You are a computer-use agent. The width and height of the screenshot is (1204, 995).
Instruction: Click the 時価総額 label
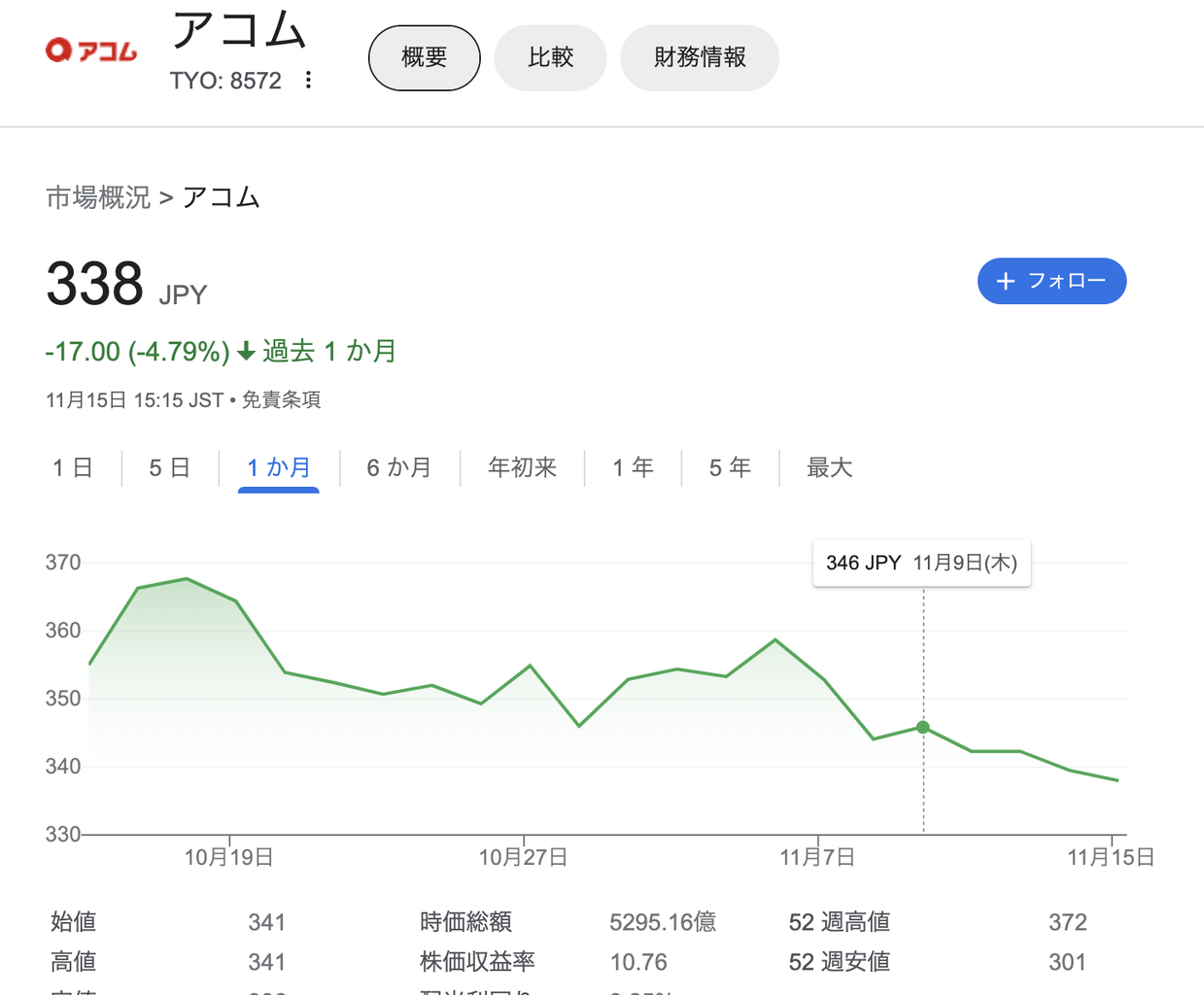(466, 922)
